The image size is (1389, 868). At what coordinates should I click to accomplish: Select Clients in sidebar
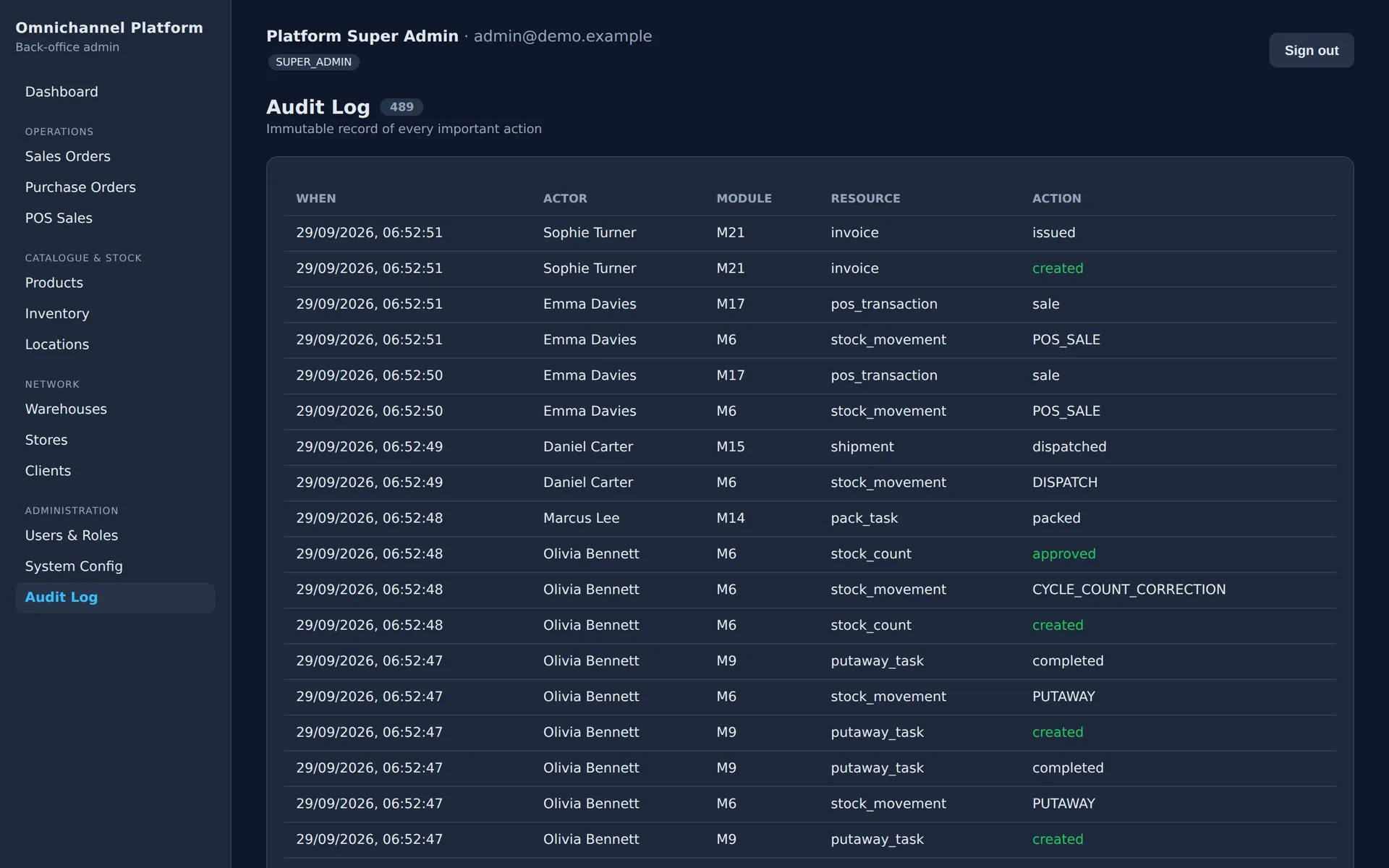115,471
